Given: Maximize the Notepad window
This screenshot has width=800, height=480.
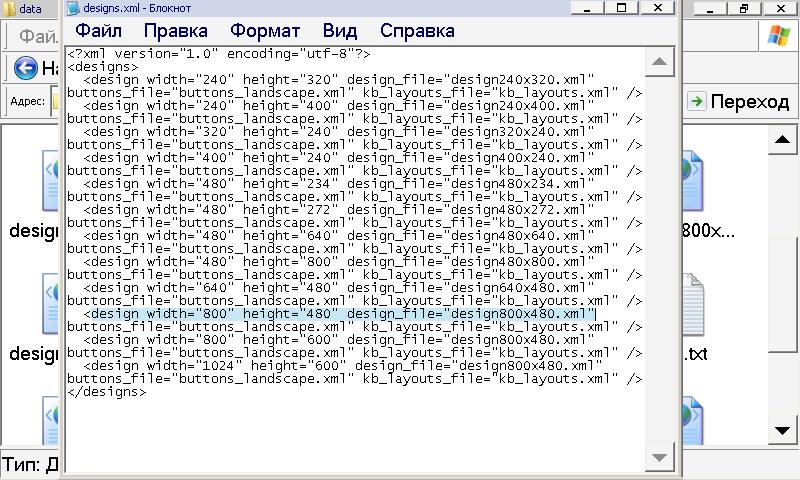Looking at the screenshot, I should click(621, 8).
